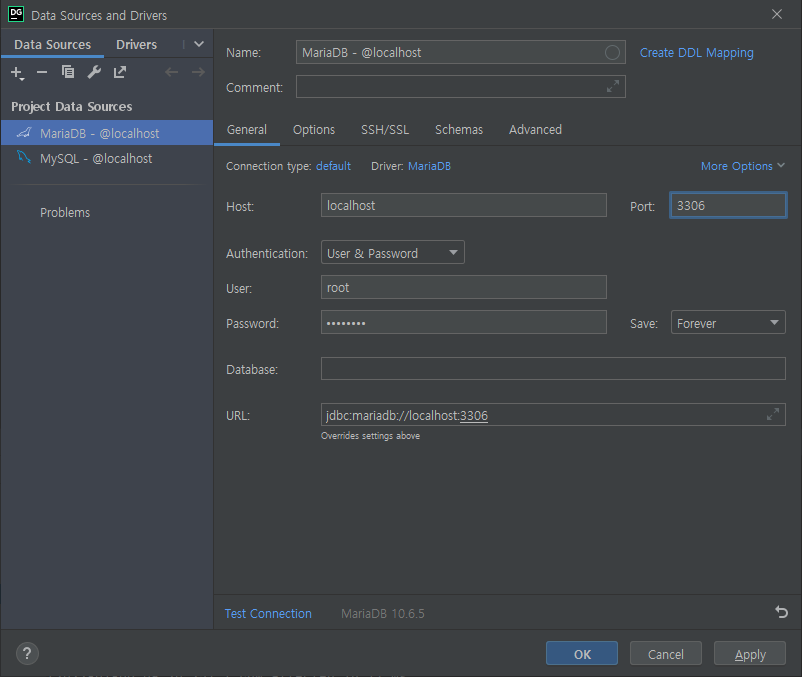Viewport: 802px width, 677px height.
Task: Expand the tabs overflow chevron beside Drivers
Action: point(199,44)
